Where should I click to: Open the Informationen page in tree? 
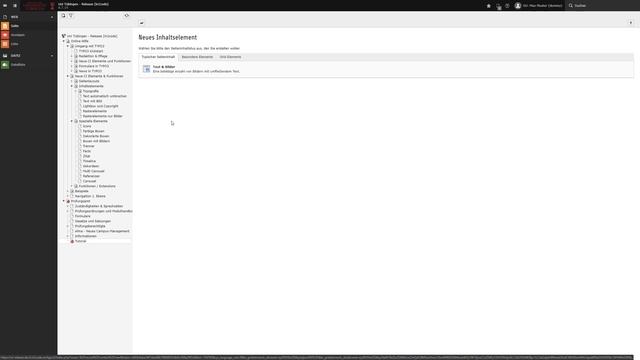point(86,236)
